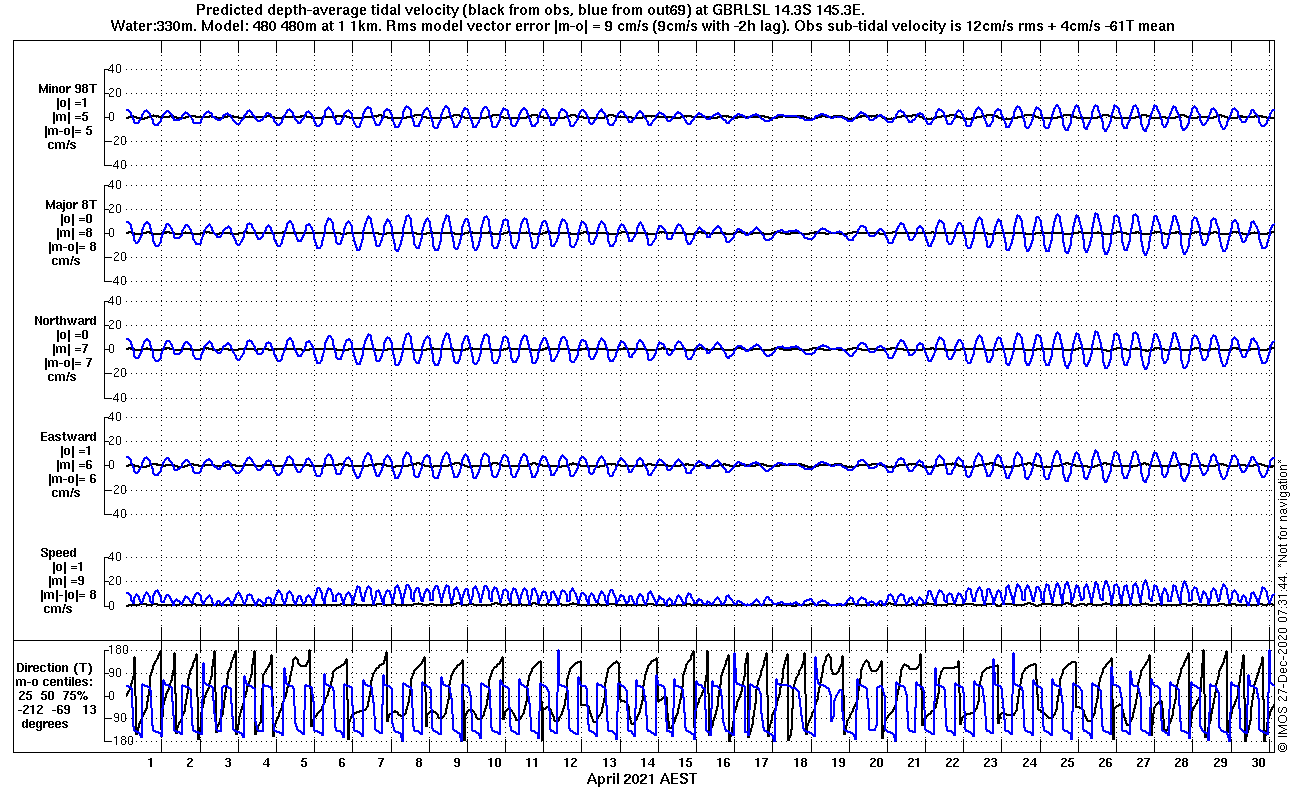Click day '18' on the date axis
The image size is (1300, 800).
[800, 762]
